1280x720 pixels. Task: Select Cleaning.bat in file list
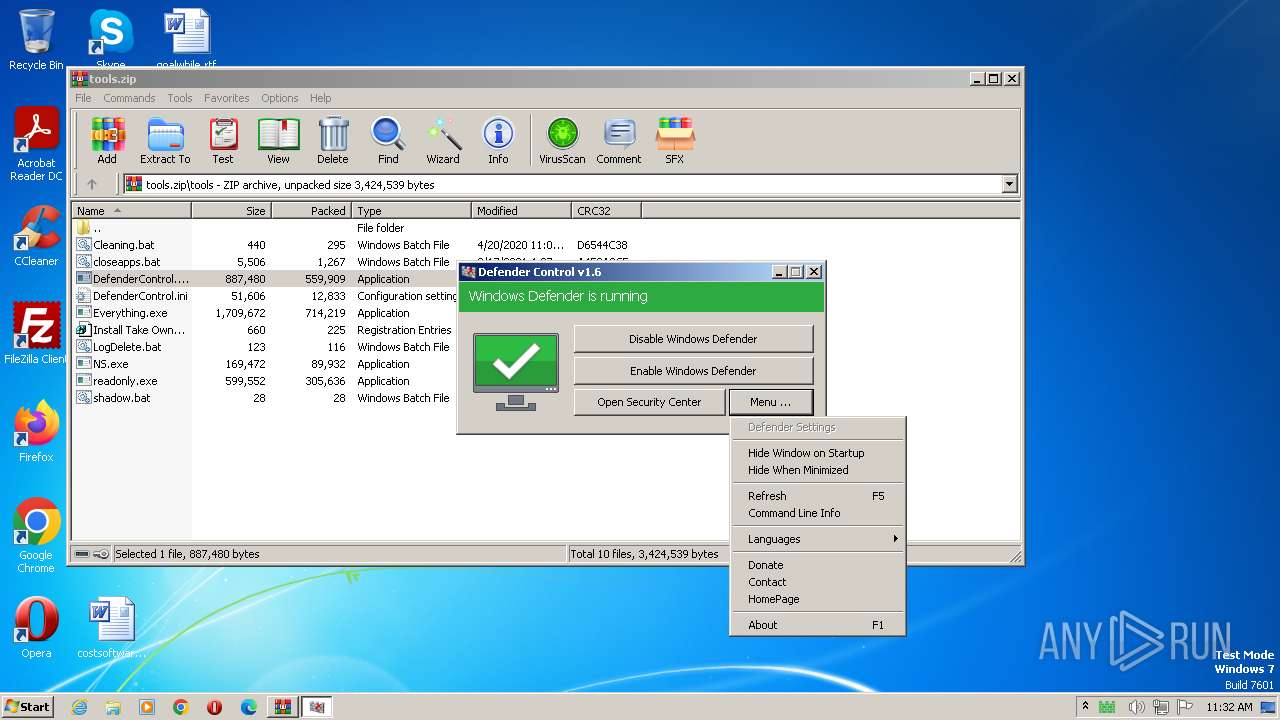pyautogui.click(x=123, y=245)
